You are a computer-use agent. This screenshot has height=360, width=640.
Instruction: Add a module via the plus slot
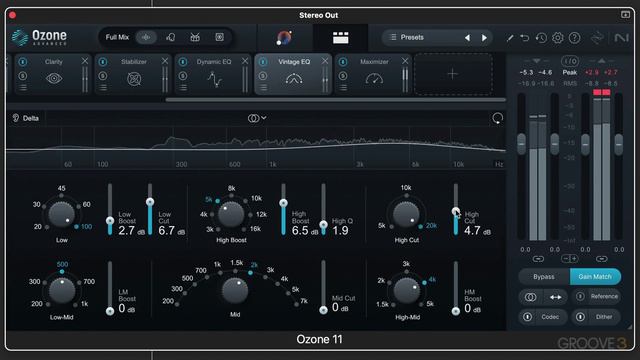(453, 74)
